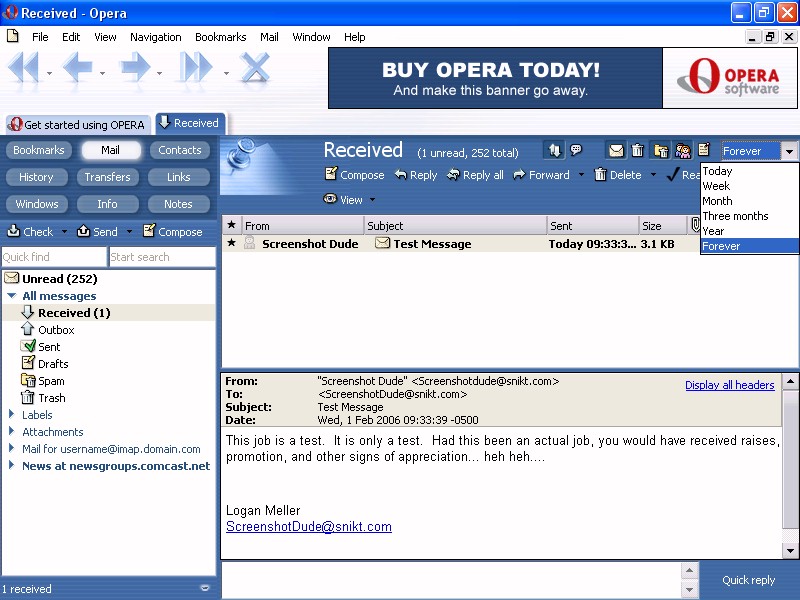Click the message body scrollbar down arrow
The height and width of the screenshot is (600, 800).
point(790,551)
